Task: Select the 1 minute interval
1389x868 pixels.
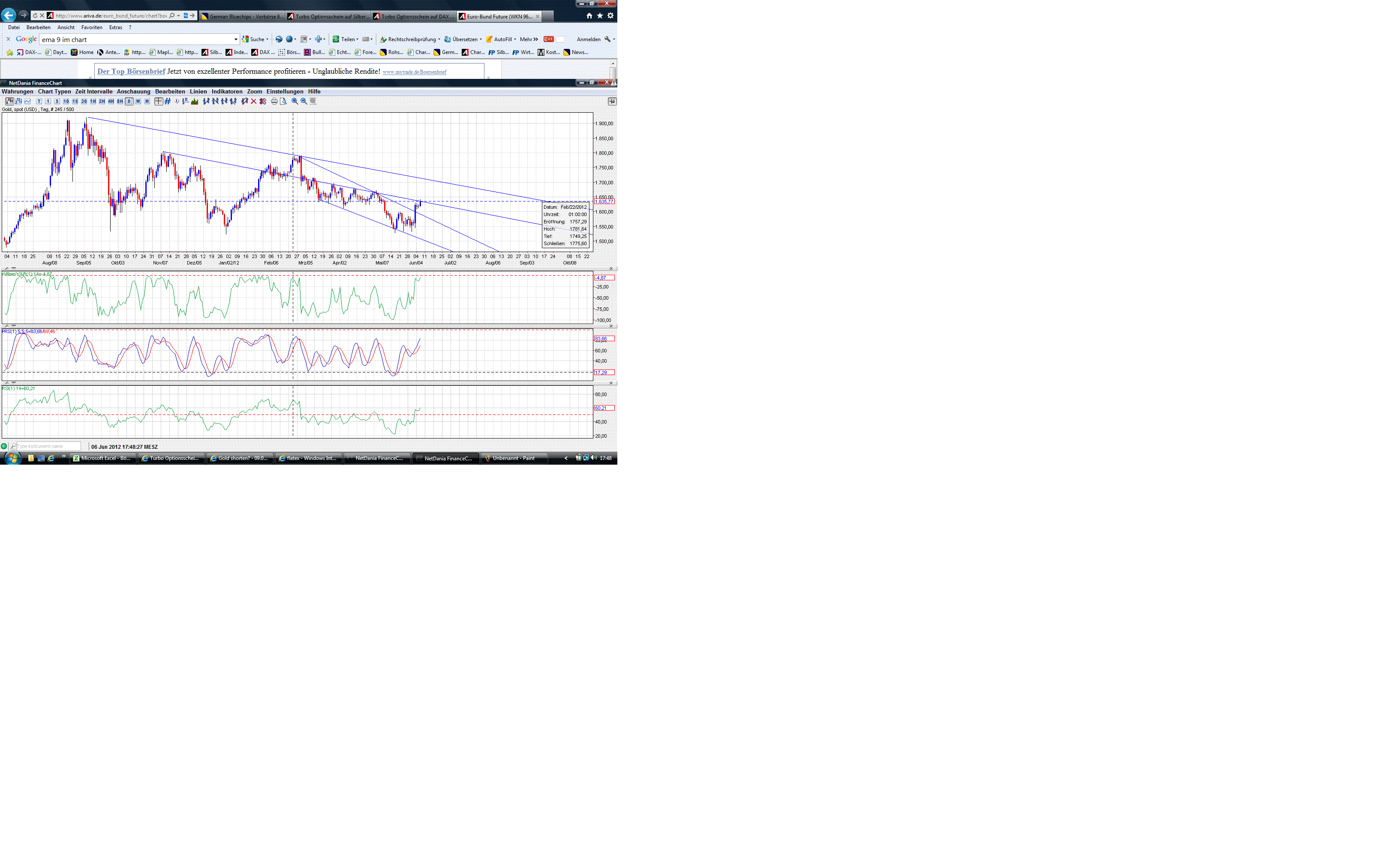Action: [x=48, y=101]
